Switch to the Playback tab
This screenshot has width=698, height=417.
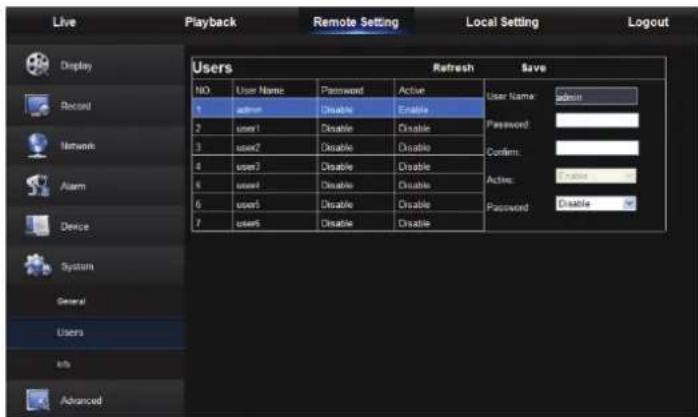tap(211, 22)
